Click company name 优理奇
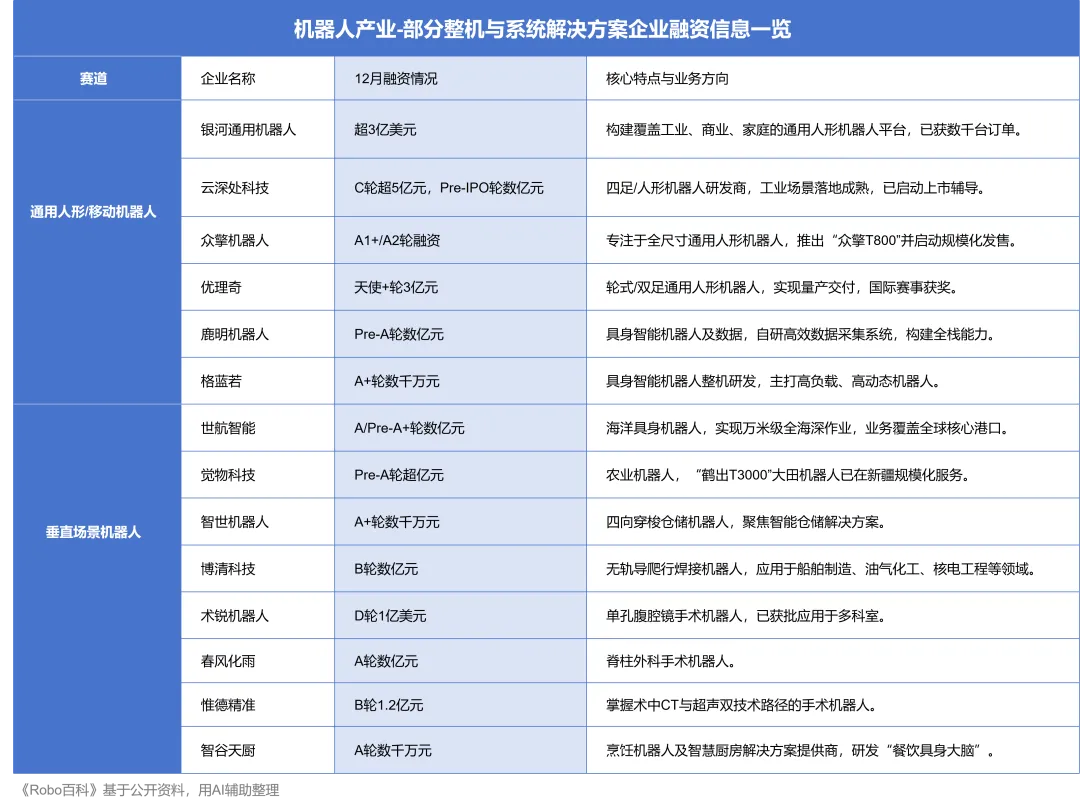Screen dimensions: 1080x802 coord(221,287)
